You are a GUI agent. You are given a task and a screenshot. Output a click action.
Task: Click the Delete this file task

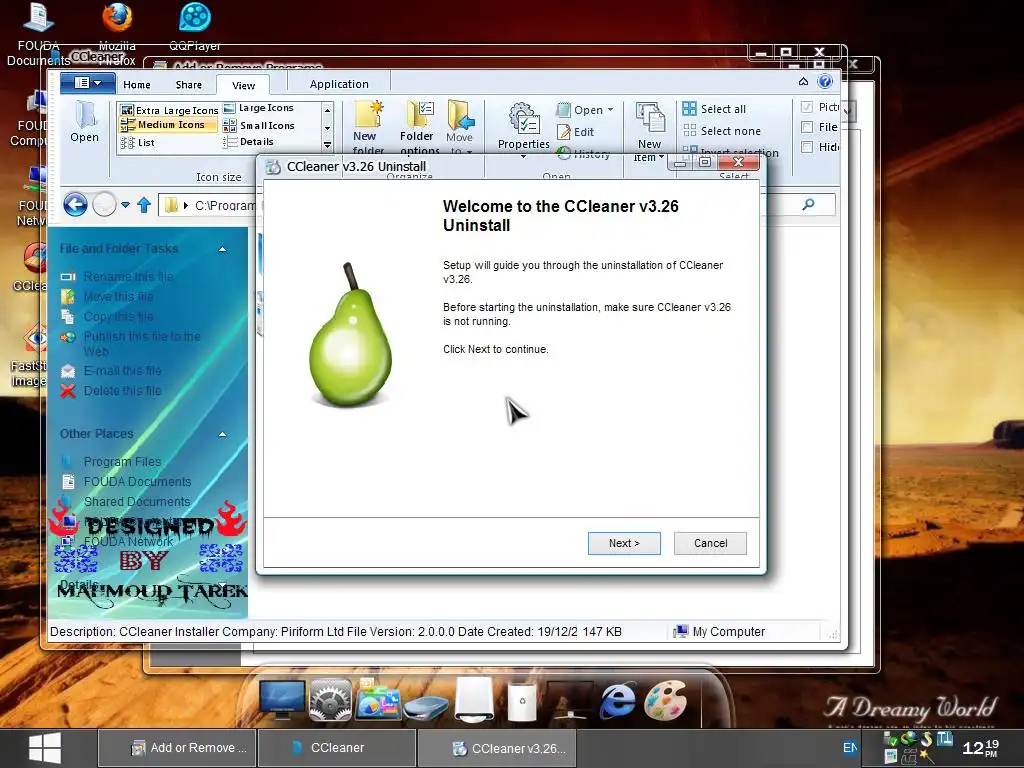pos(111,391)
